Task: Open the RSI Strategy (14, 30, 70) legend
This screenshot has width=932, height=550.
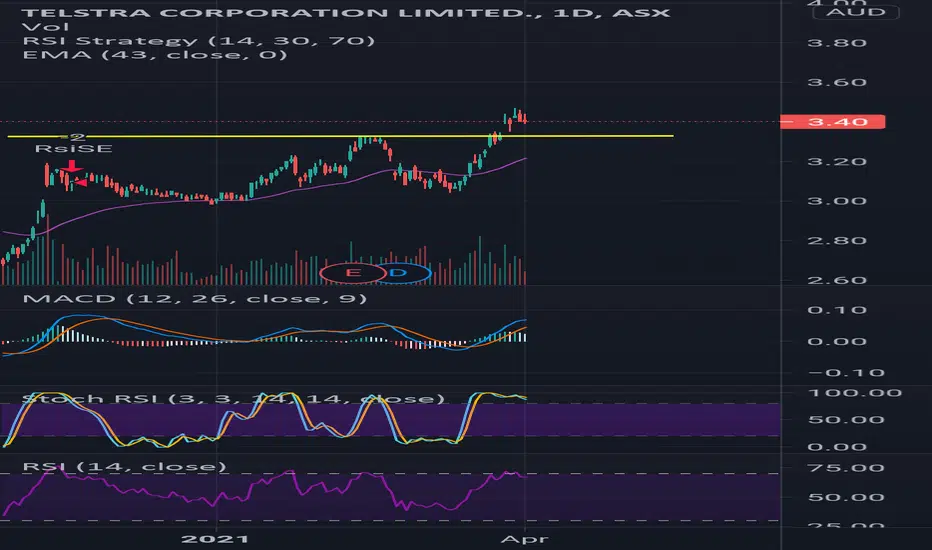Action: [x=199, y=40]
